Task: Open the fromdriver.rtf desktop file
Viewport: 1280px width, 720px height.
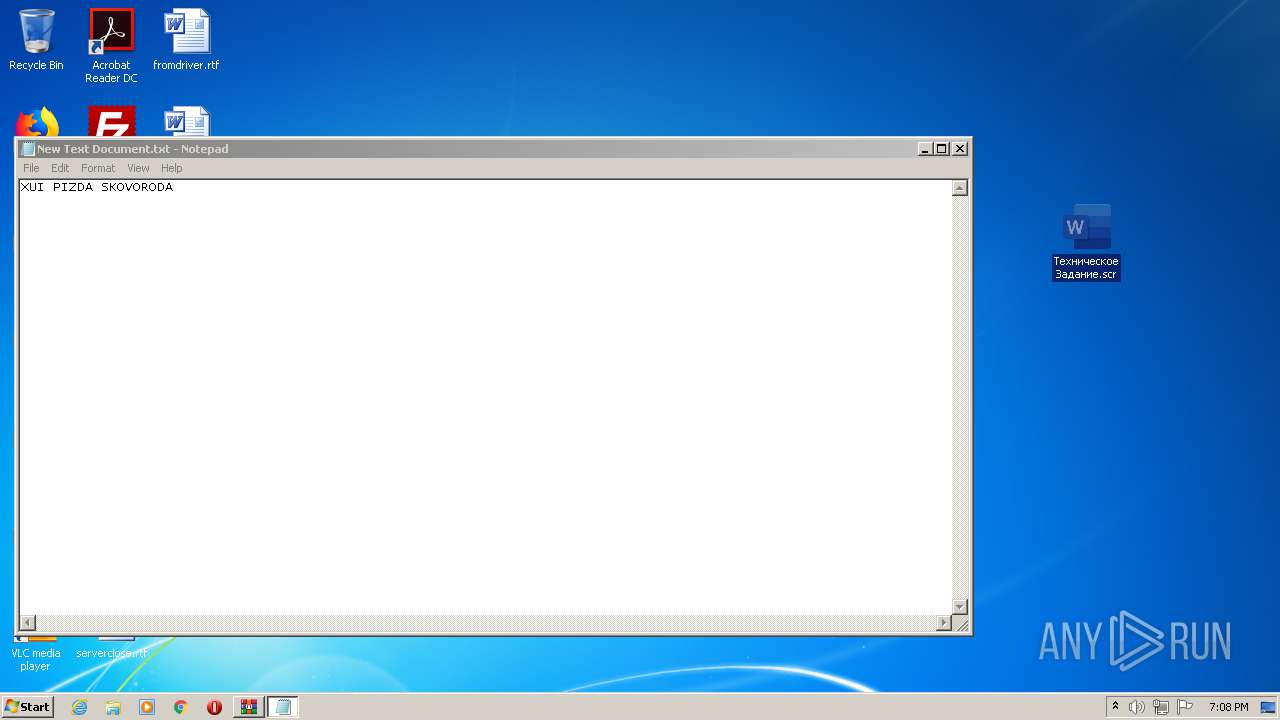Action: coord(186,40)
